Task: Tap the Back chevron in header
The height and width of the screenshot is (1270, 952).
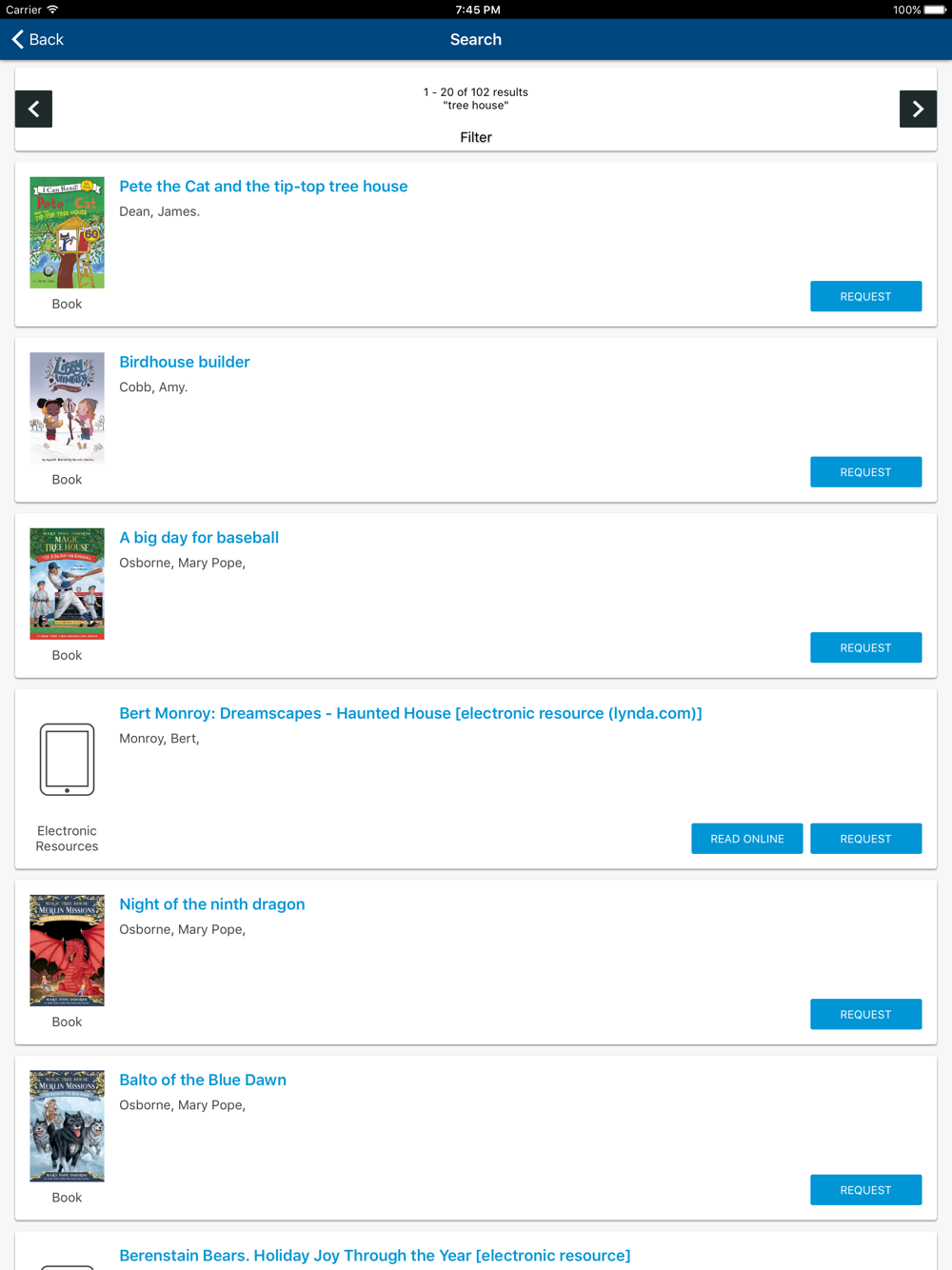Action: click(x=18, y=39)
